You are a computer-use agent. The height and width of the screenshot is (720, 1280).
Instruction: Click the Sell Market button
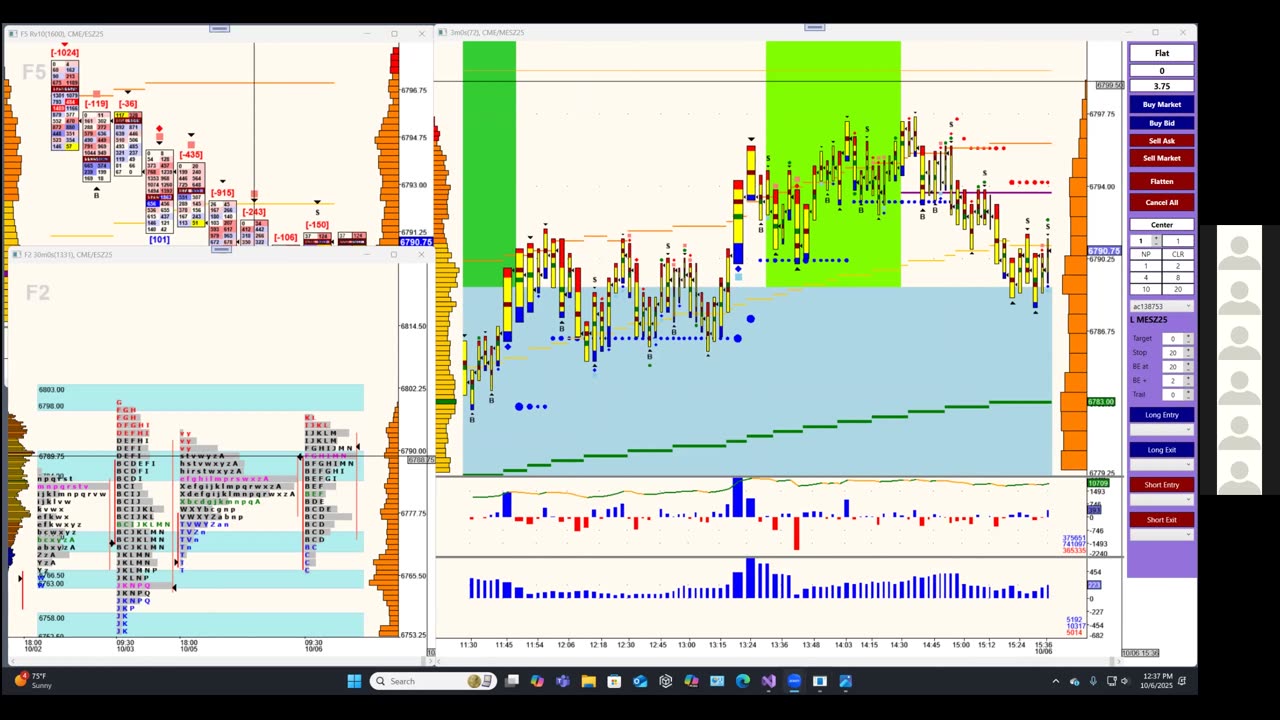point(1161,158)
